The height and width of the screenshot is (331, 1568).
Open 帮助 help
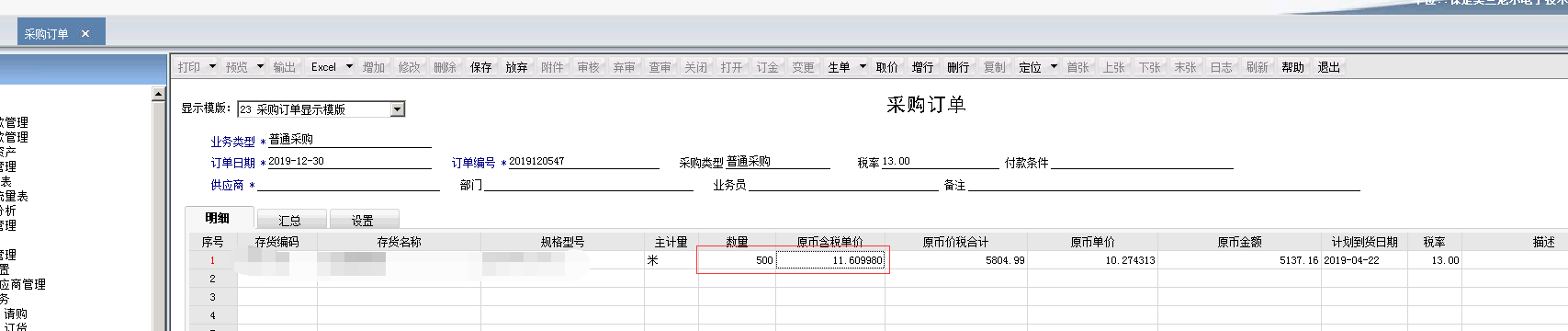1293,67
